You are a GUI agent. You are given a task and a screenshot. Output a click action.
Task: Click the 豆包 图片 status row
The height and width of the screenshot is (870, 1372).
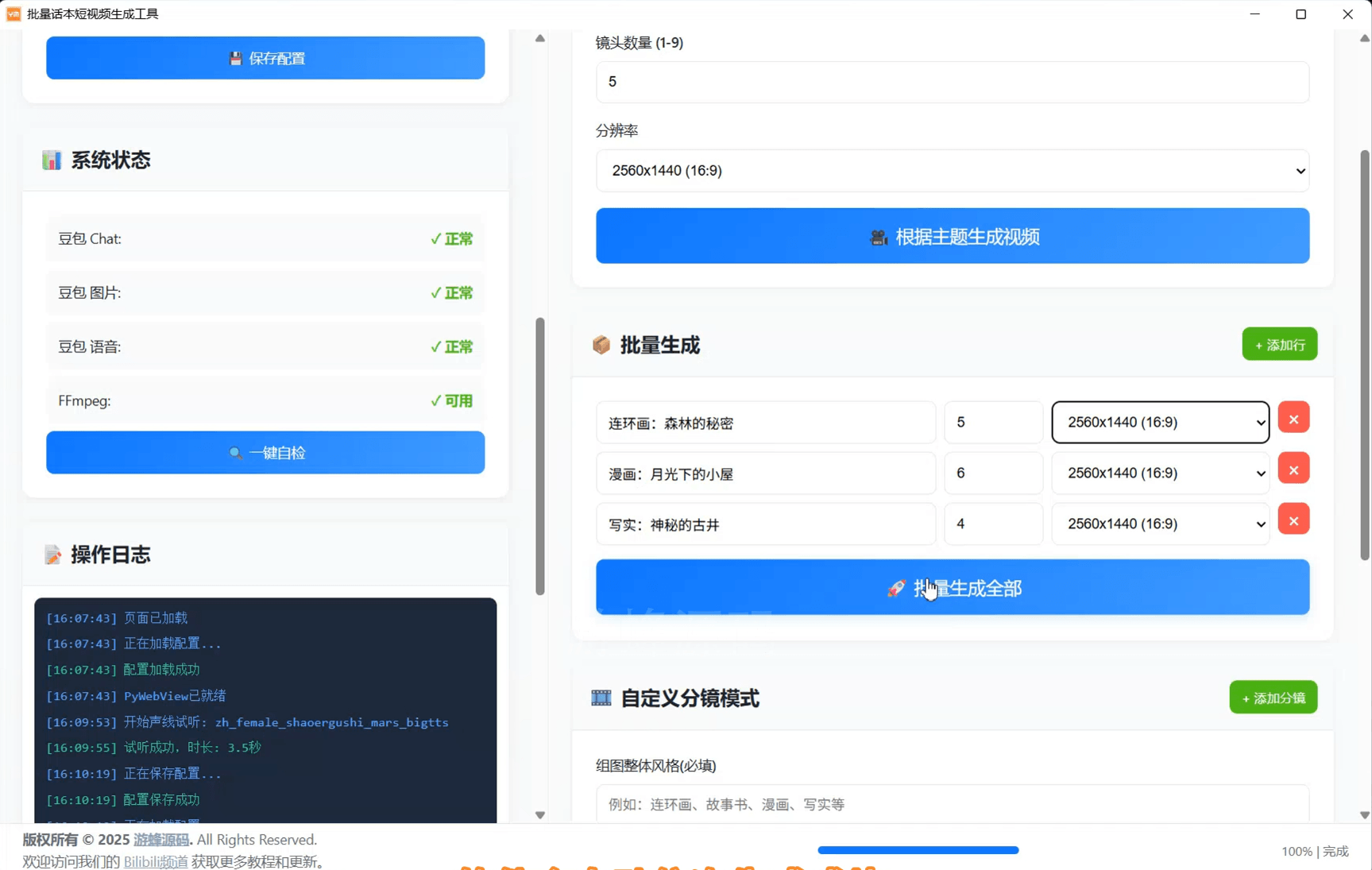click(x=265, y=293)
